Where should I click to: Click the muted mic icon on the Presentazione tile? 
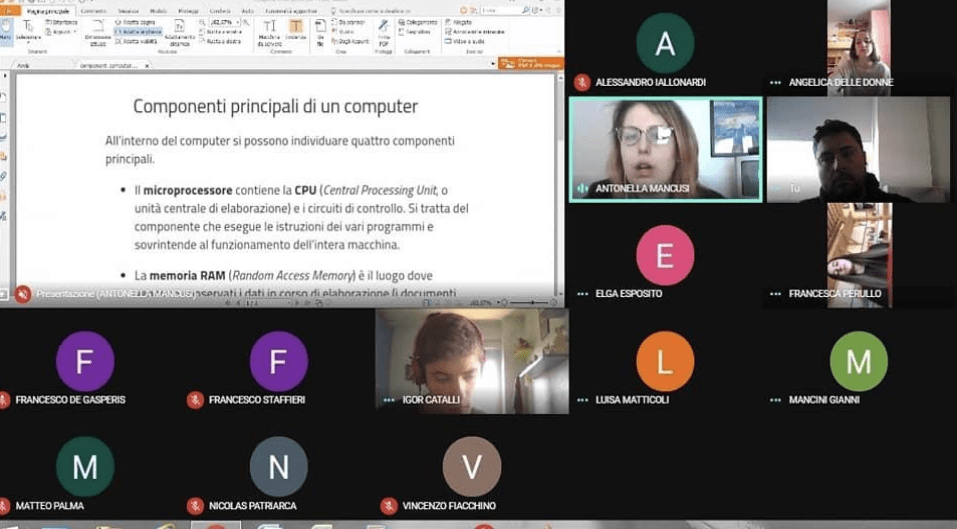point(22,294)
